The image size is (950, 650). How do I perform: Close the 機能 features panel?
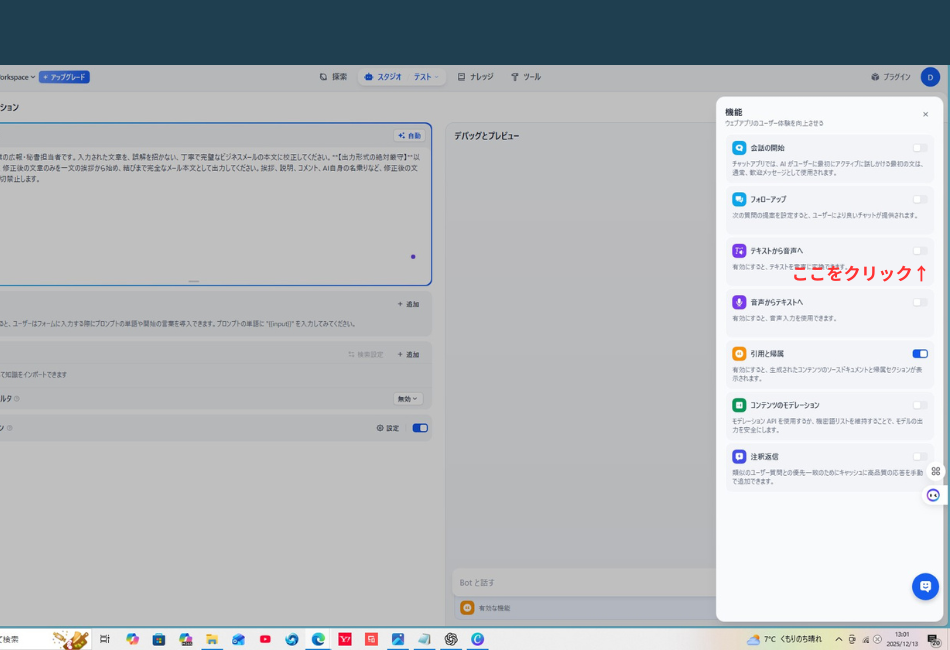click(x=925, y=115)
